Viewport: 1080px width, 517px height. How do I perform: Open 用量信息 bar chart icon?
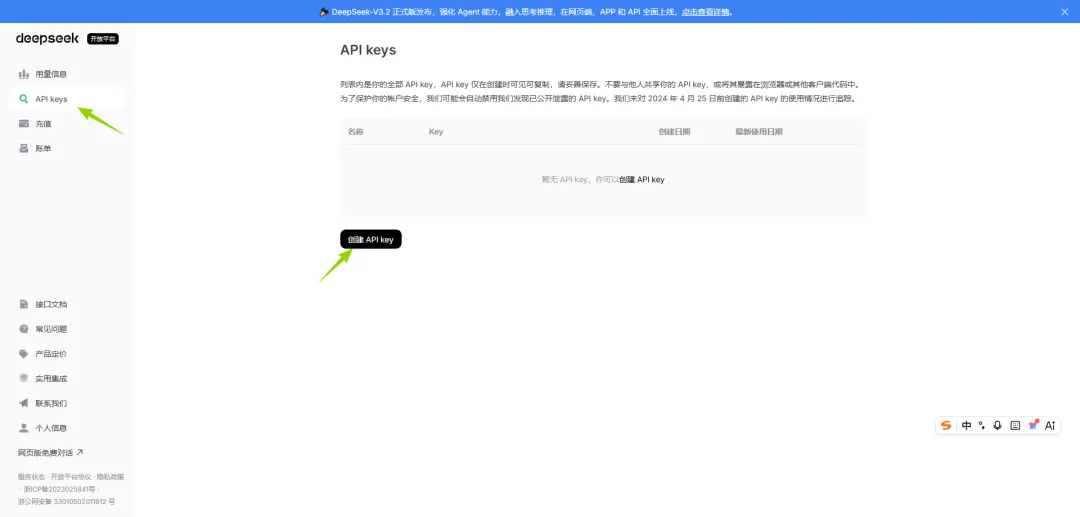tap(23, 74)
